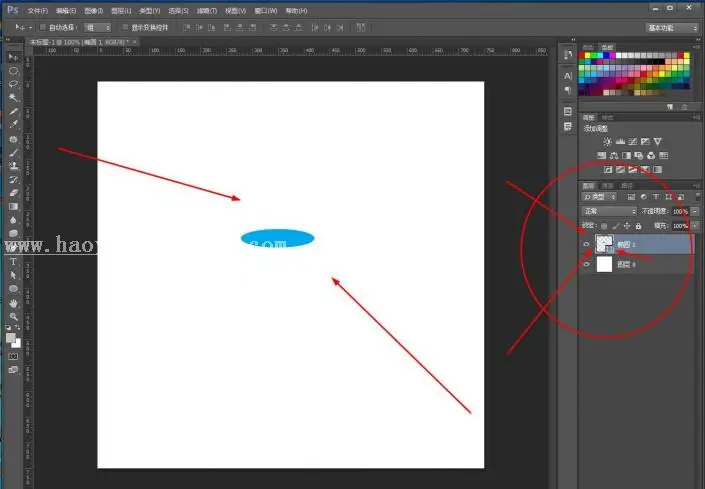Enable the 自动选择 checkbox
The height and width of the screenshot is (489, 705).
click(43, 27)
